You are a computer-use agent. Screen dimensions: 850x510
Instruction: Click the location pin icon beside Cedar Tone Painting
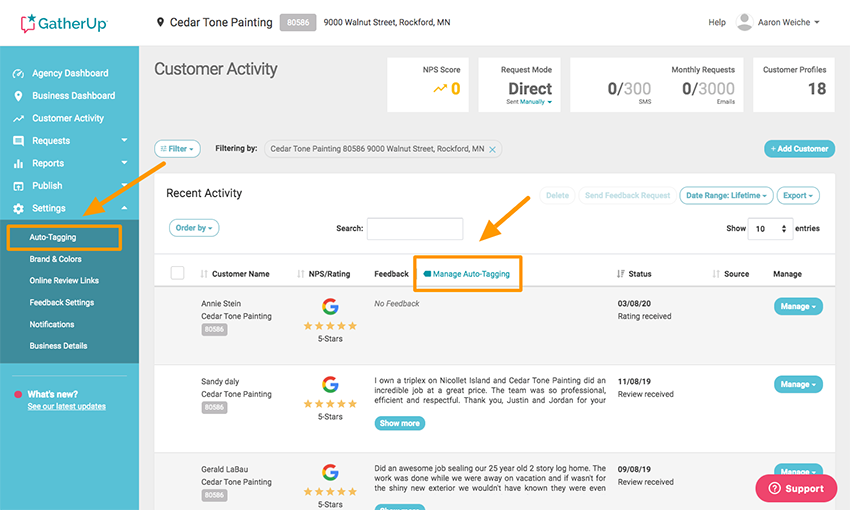coord(160,22)
